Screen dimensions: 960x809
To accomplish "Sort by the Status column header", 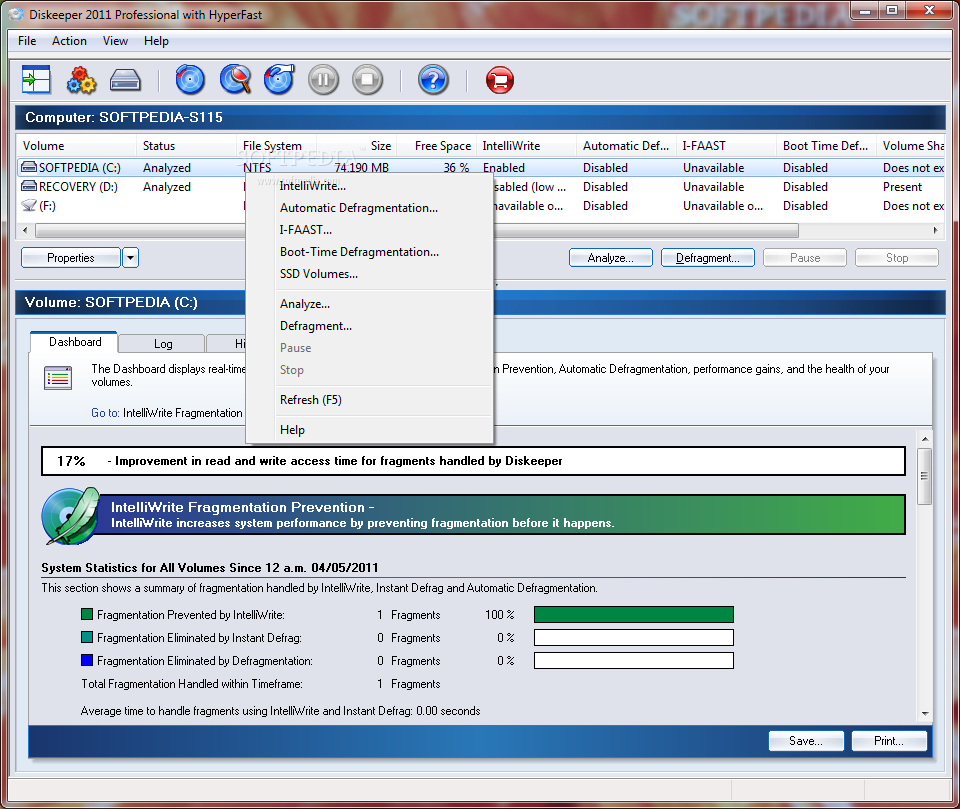I will click(x=186, y=146).
